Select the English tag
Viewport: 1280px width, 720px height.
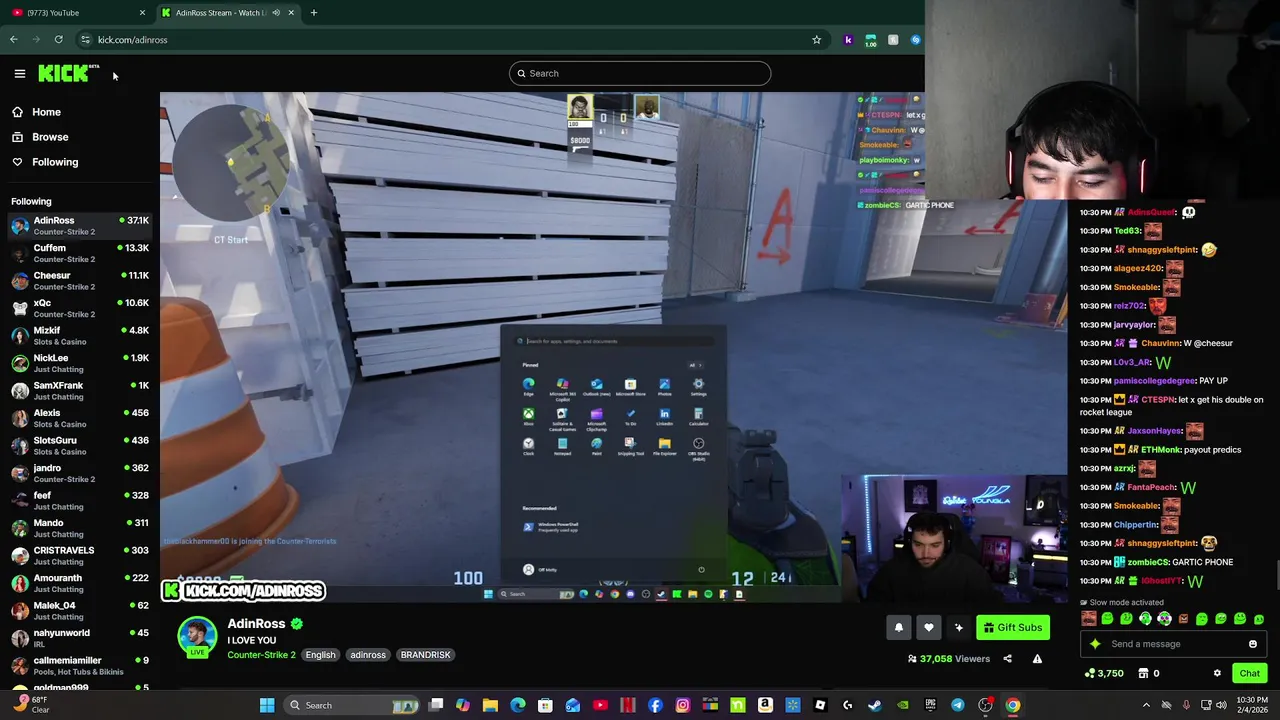tap(320, 655)
